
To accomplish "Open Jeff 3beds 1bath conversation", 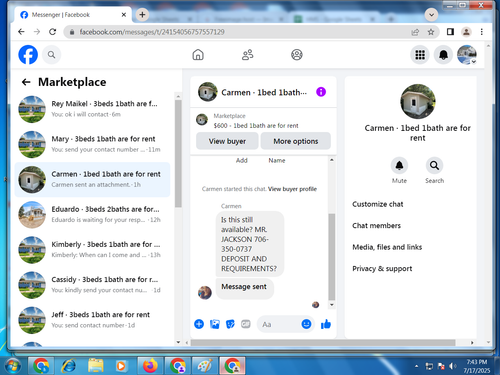I will pyautogui.click(x=93, y=320).
